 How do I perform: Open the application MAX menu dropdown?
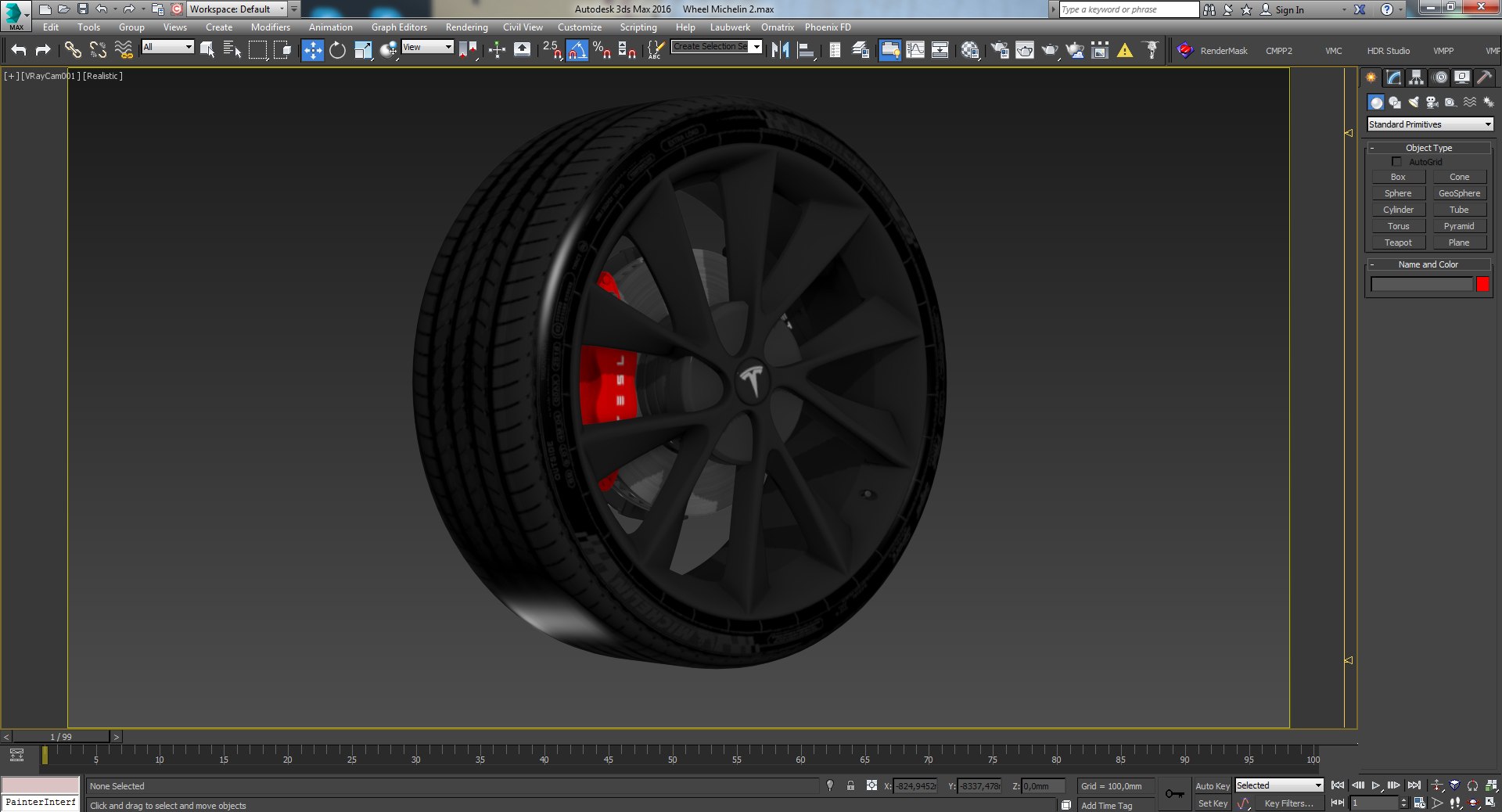coord(15,16)
